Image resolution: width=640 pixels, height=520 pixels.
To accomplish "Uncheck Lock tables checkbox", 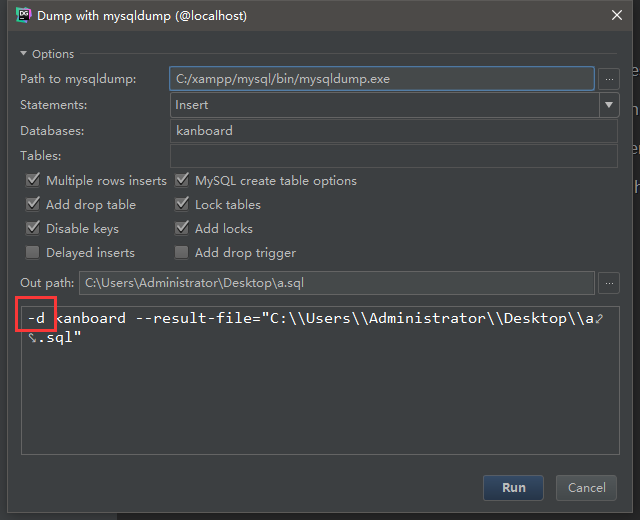I will [x=182, y=205].
